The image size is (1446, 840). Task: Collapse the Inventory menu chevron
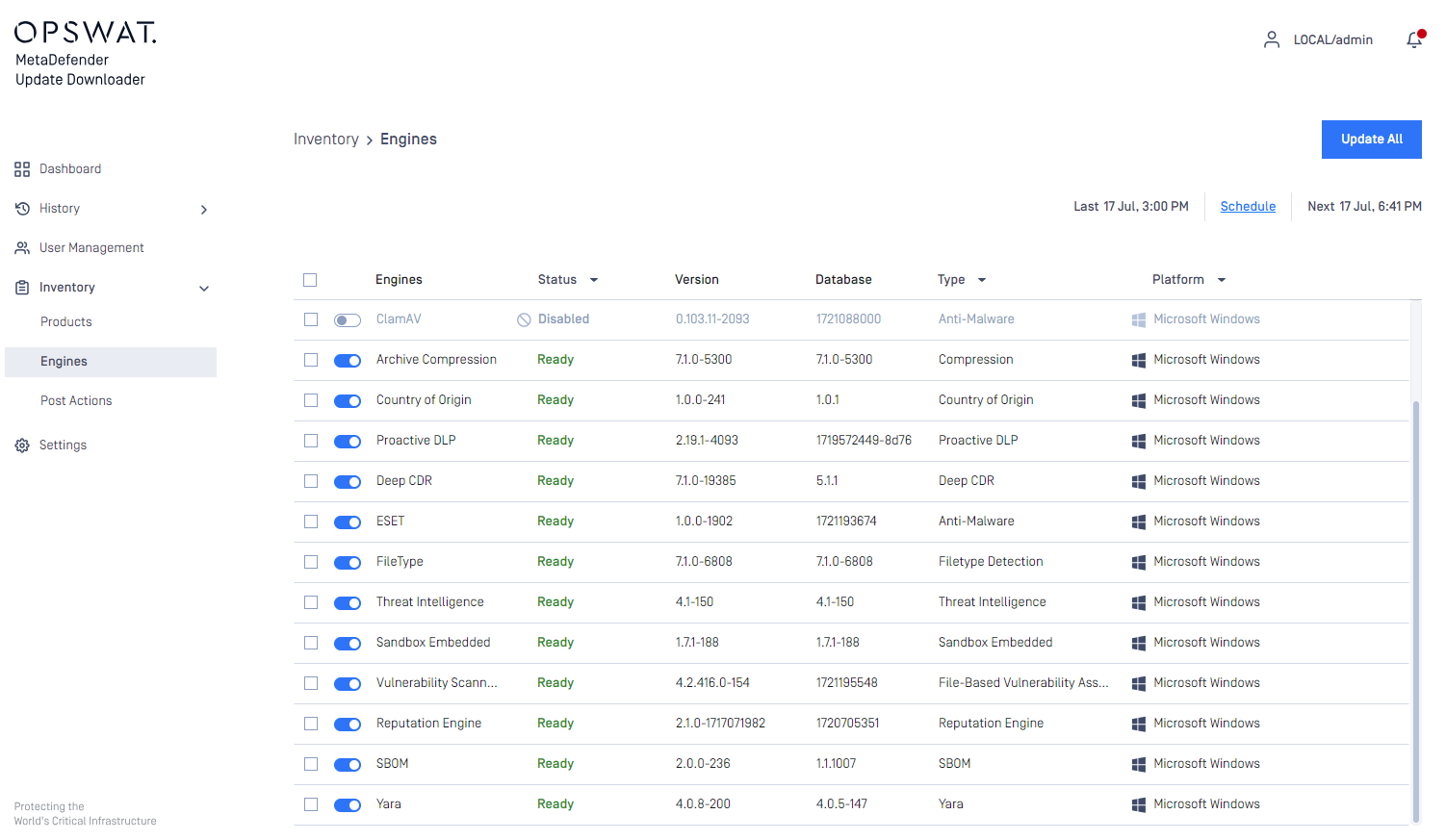point(204,289)
